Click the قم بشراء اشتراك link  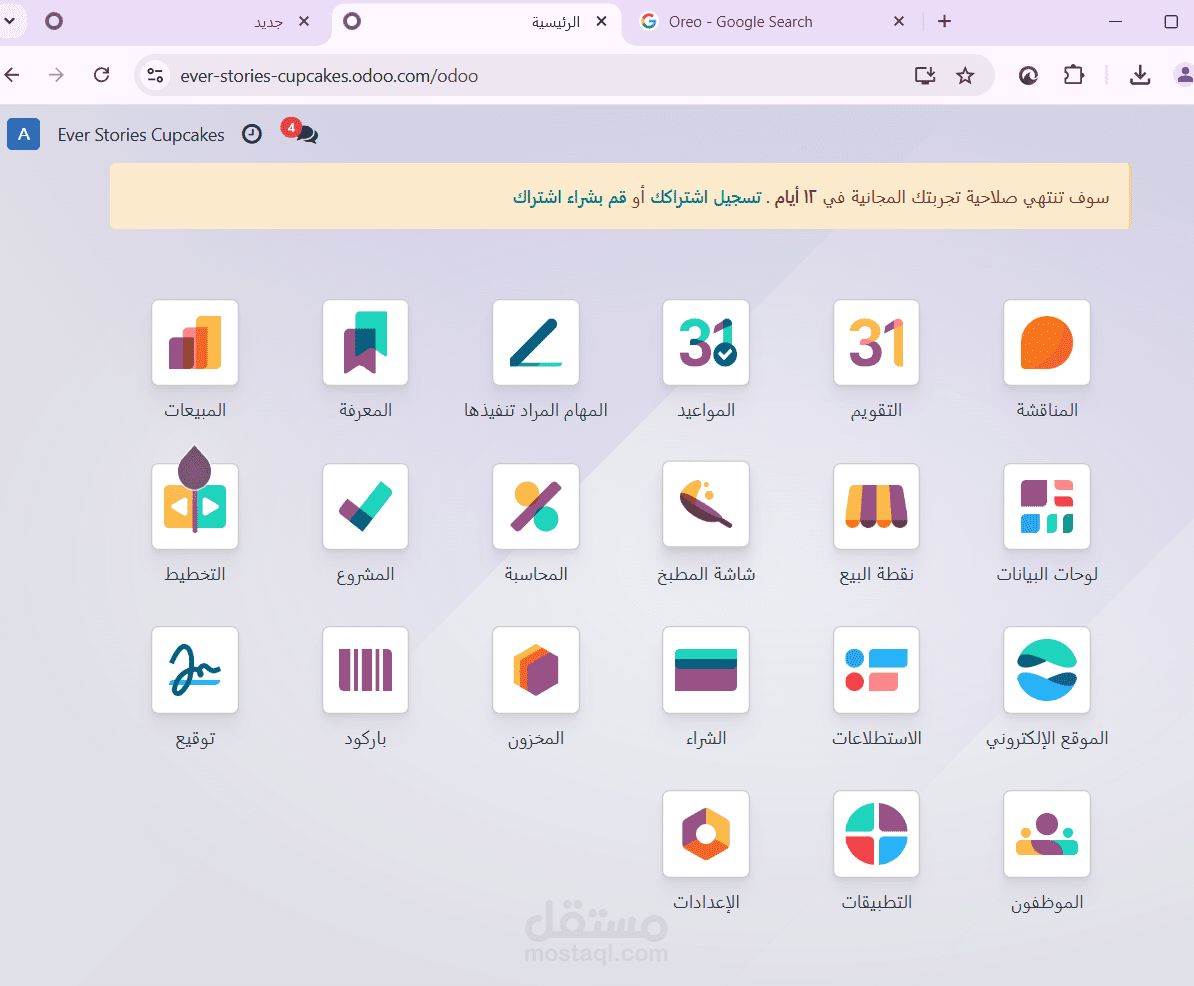[x=570, y=197]
